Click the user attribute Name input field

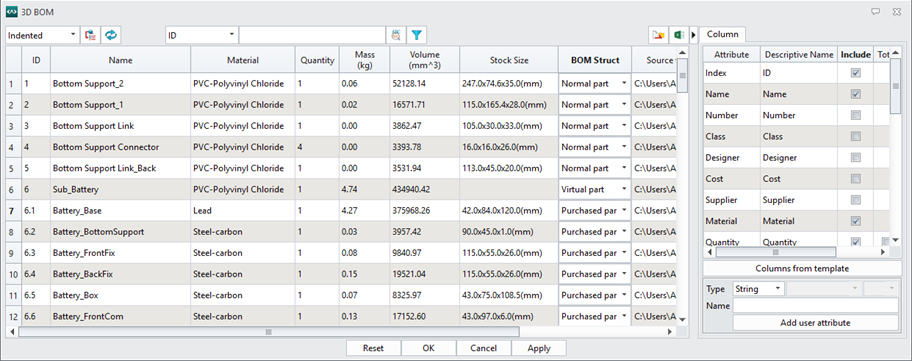point(815,306)
